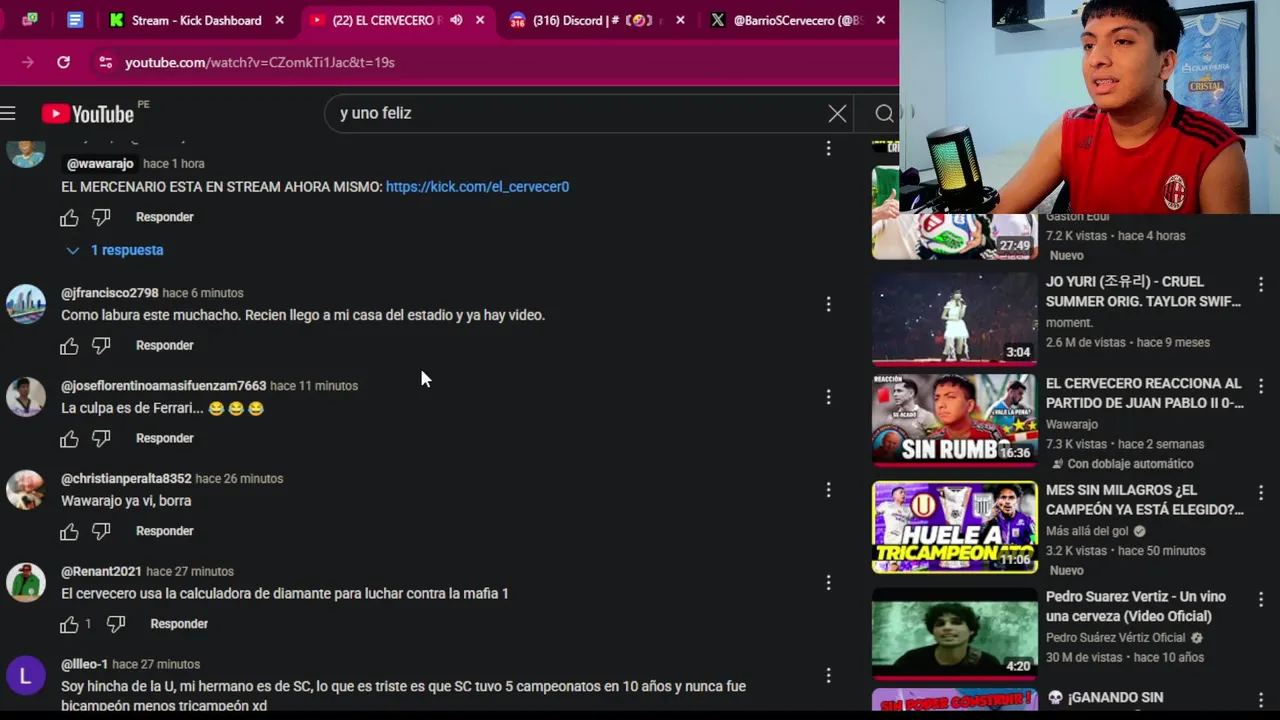Open options menu for @christianperalta8352's comment

click(x=828, y=490)
